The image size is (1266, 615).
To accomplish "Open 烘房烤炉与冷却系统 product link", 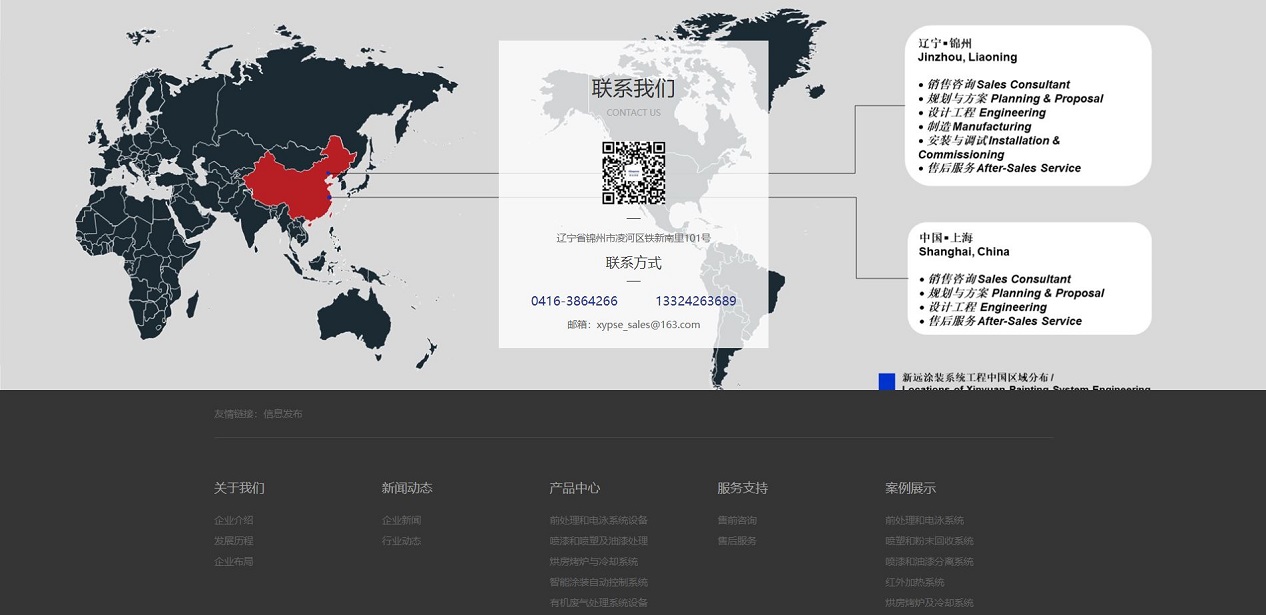I will (x=594, y=562).
